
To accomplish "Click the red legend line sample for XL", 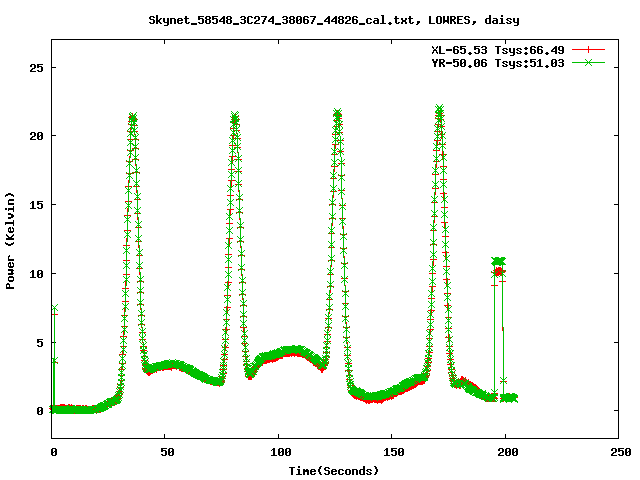I will pyautogui.click(x=588, y=50).
